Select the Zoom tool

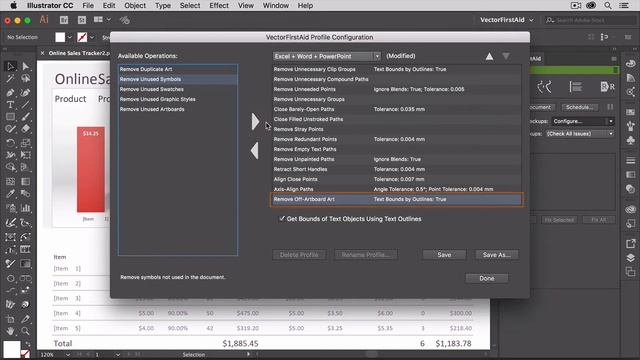(x=26, y=331)
